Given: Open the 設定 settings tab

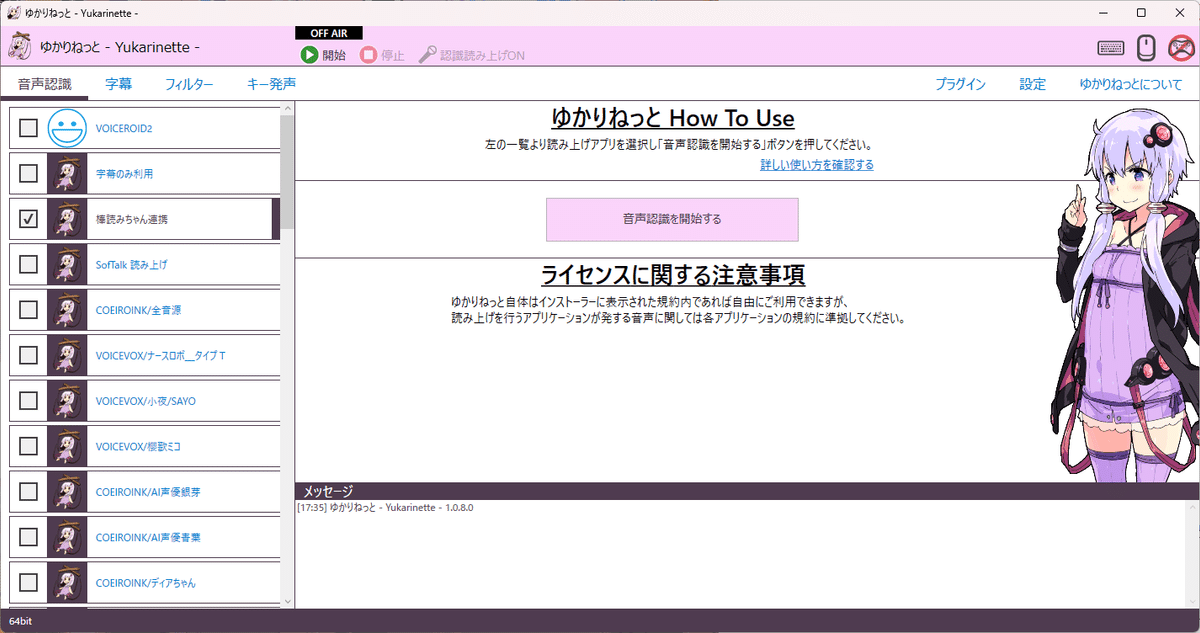Looking at the screenshot, I should 1032,84.
